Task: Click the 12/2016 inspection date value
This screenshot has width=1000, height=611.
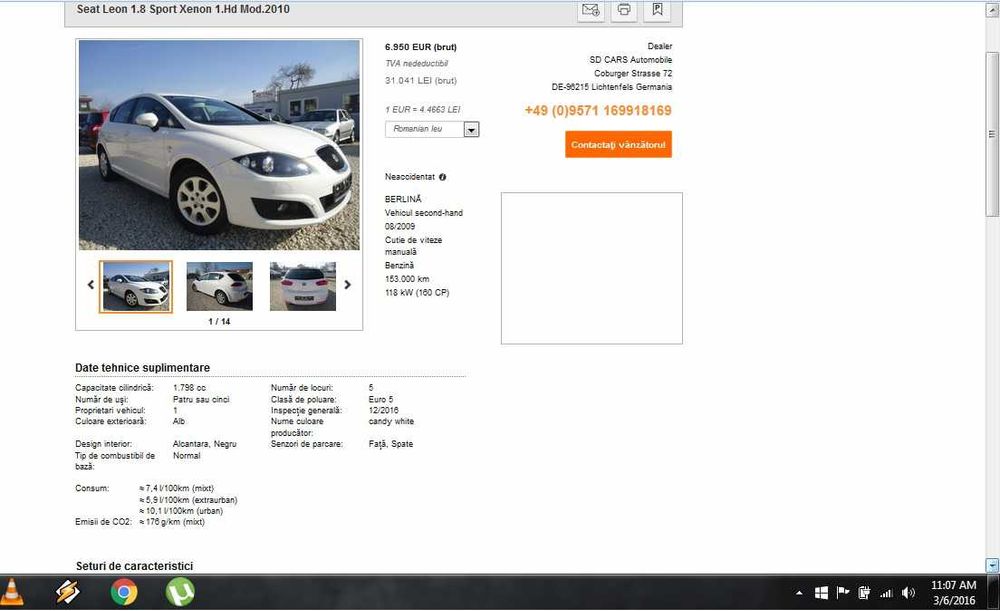Action: click(x=383, y=411)
